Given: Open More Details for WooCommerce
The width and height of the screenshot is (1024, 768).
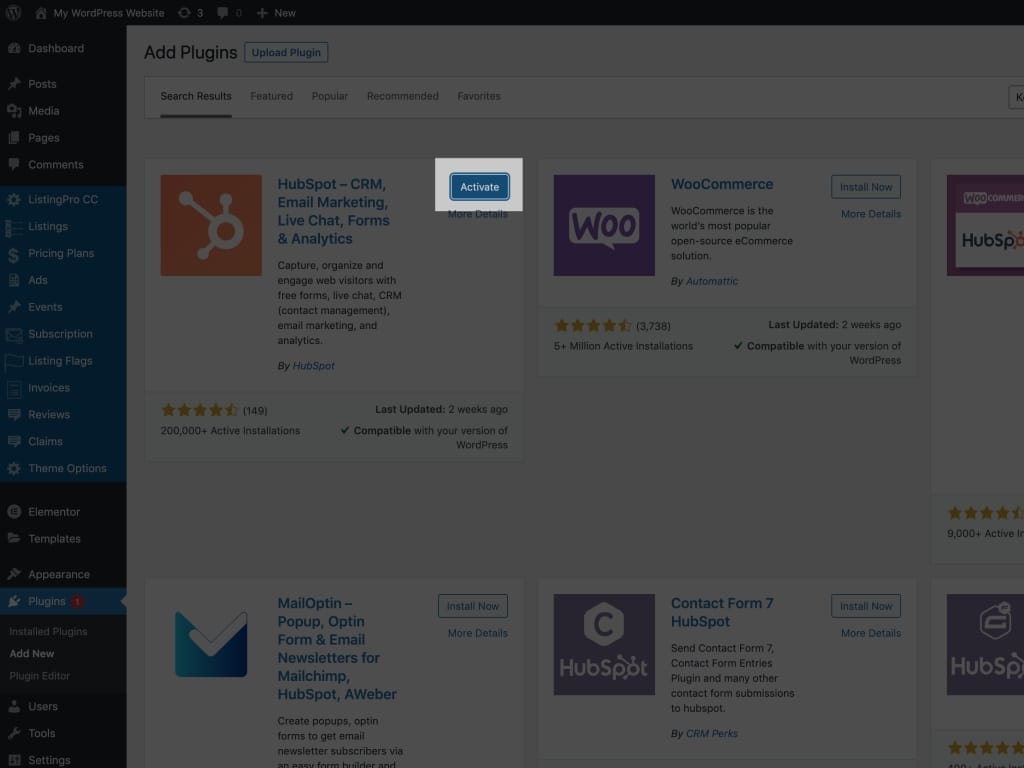Looking at the screenshot, I should click(x=871, y=214).
